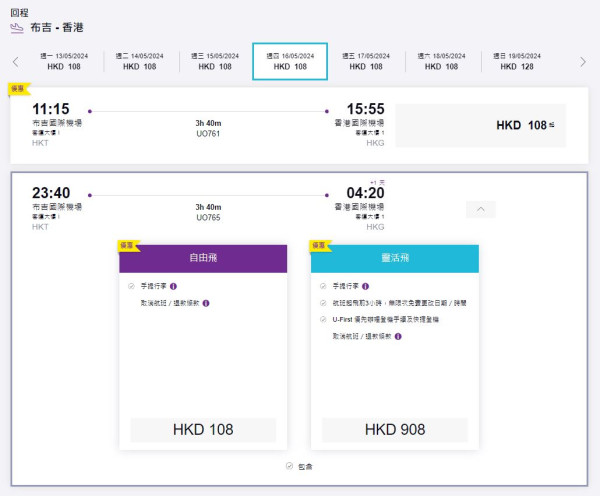
Task: Click info icon beside 取消航班 in 自由飛 card
Action: point(206,302)
